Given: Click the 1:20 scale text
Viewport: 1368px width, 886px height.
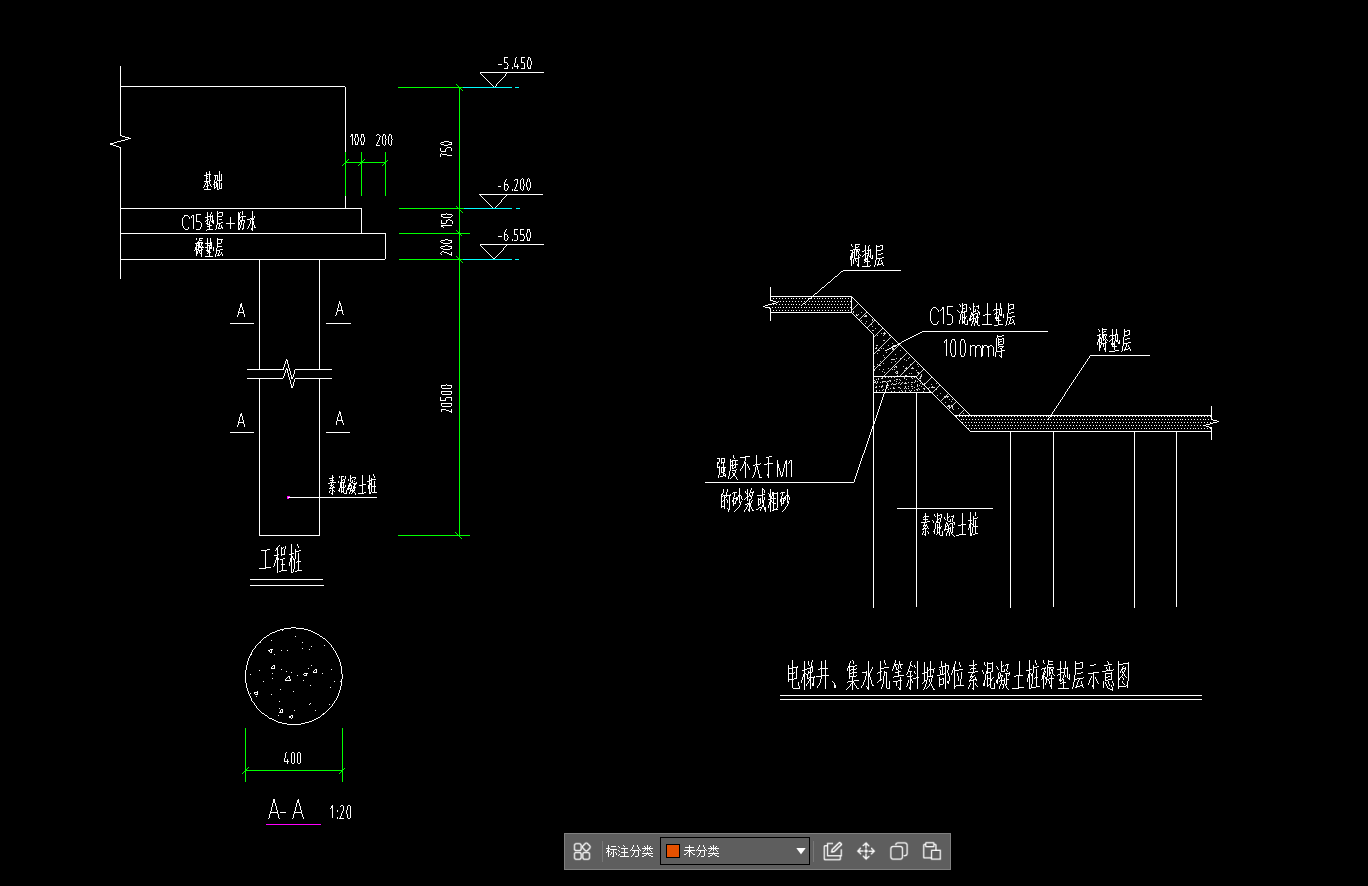Looking at the screenshot, I should pyautogui.click(x=340, y=813).
